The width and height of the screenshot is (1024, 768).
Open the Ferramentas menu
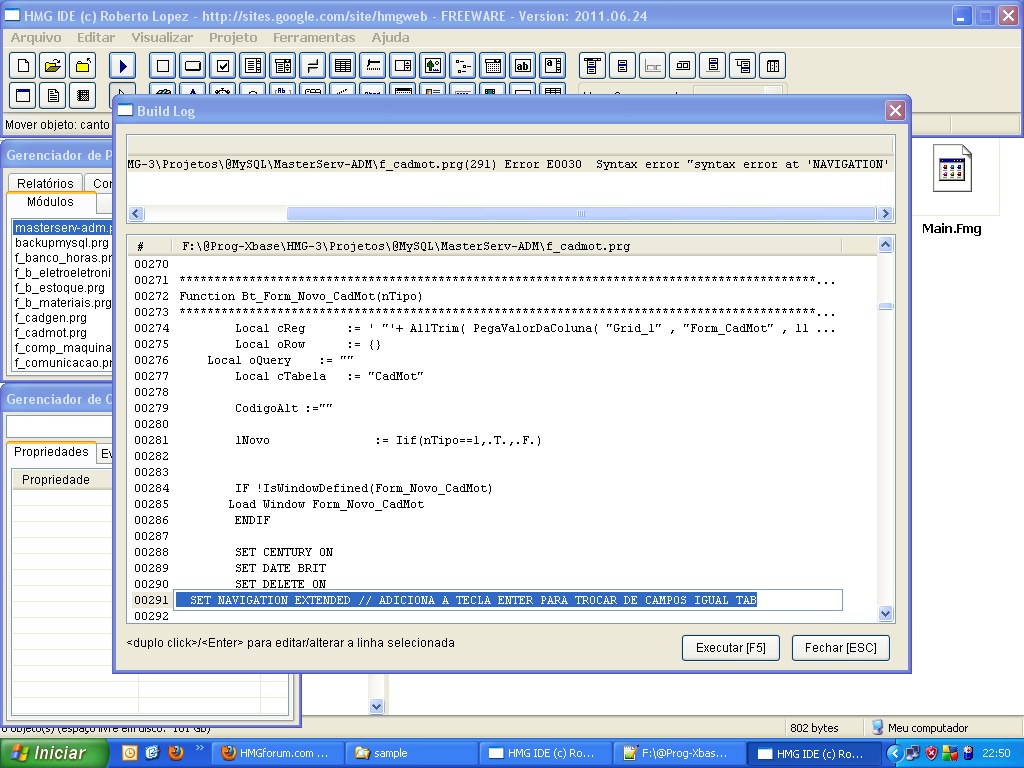pyautogui.click(x=314, y=37)
